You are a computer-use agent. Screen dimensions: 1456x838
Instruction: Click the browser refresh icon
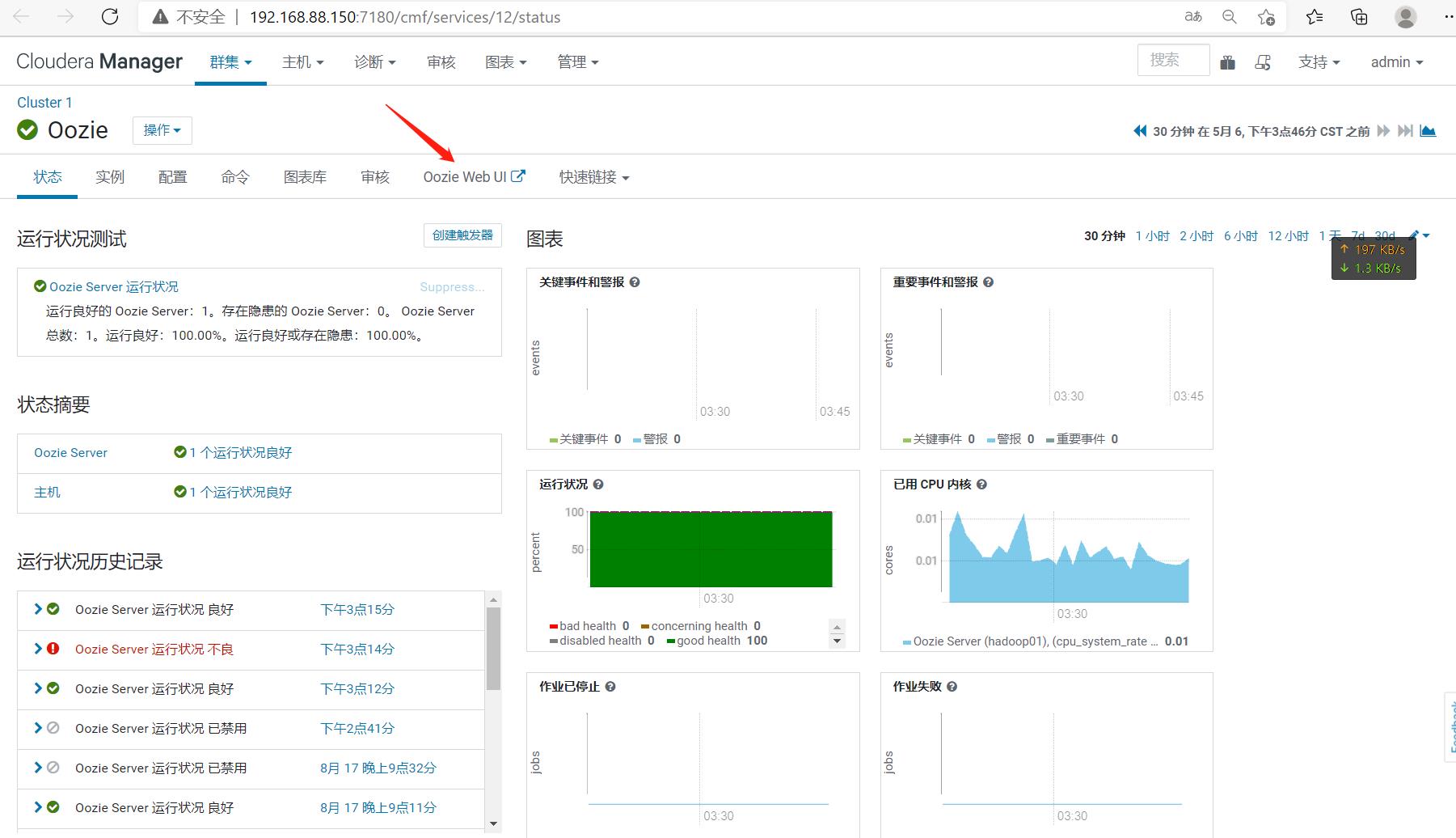[110, 17]
